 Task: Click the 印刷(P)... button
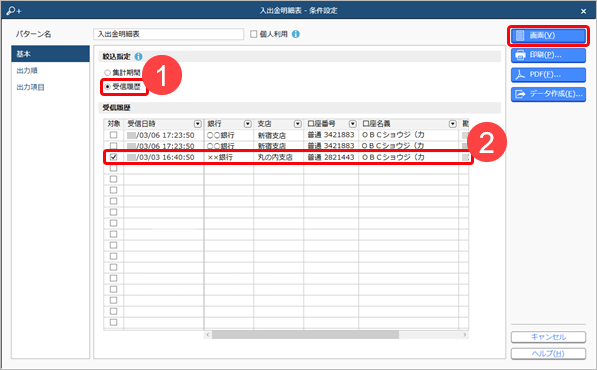[548, 55]
